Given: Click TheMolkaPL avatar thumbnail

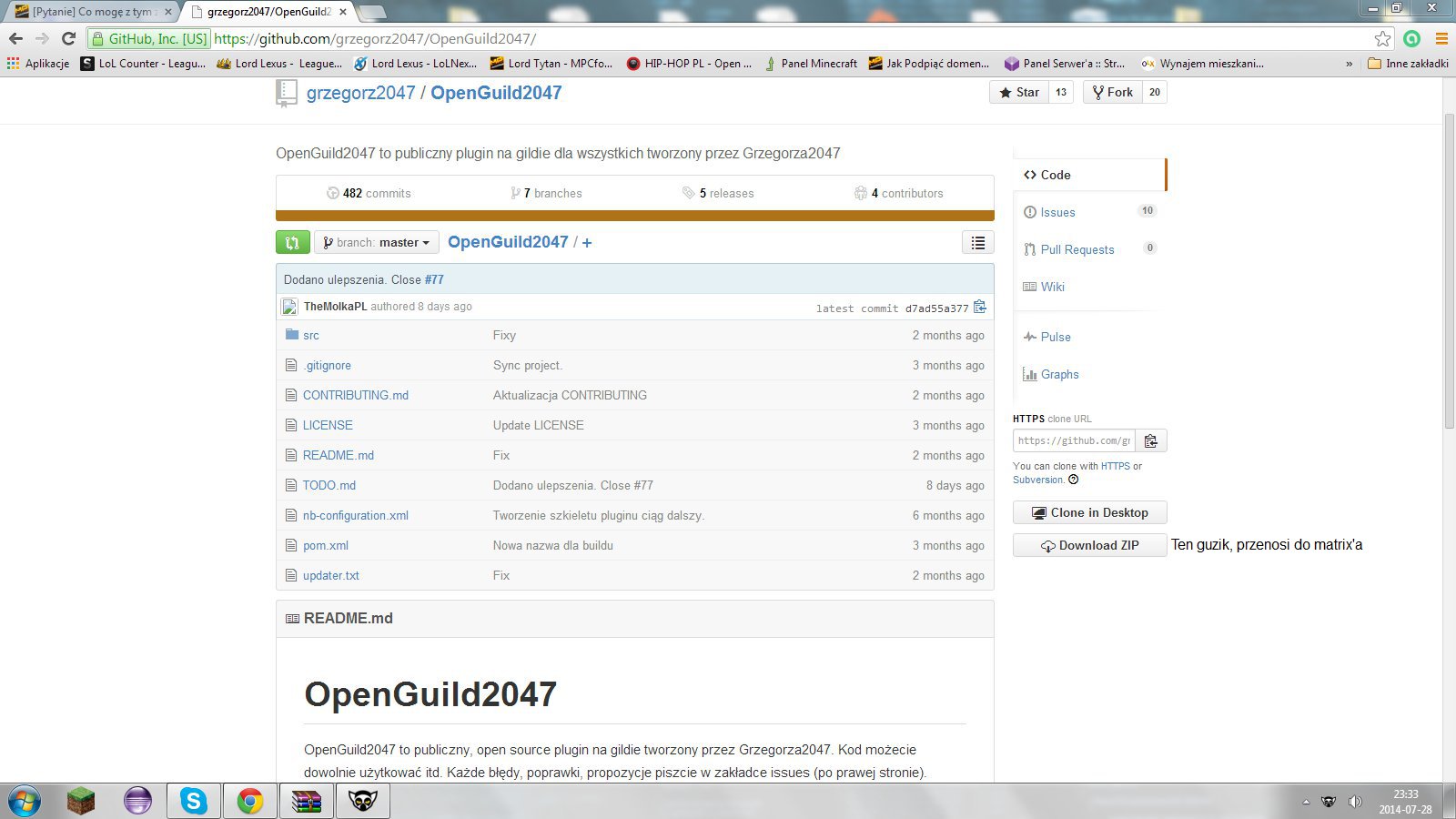Looking at the screenshot, I should 289,307.
